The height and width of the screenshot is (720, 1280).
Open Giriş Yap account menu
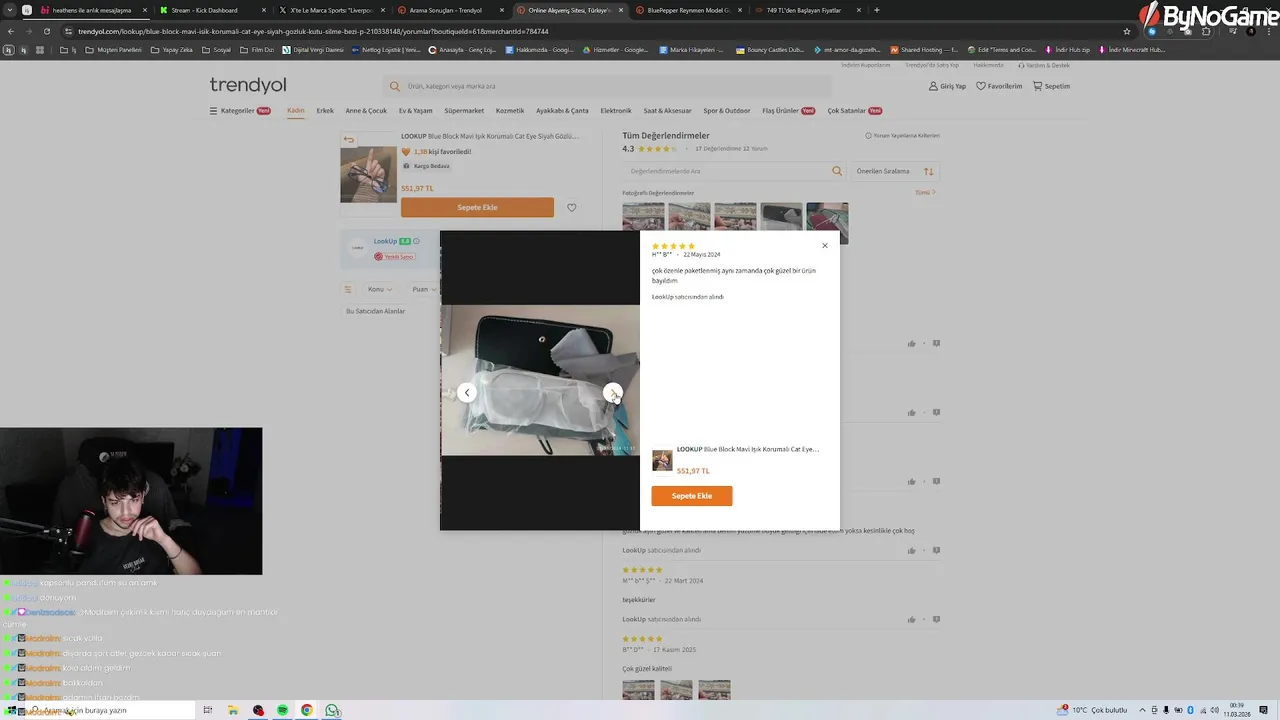point(948,86)
